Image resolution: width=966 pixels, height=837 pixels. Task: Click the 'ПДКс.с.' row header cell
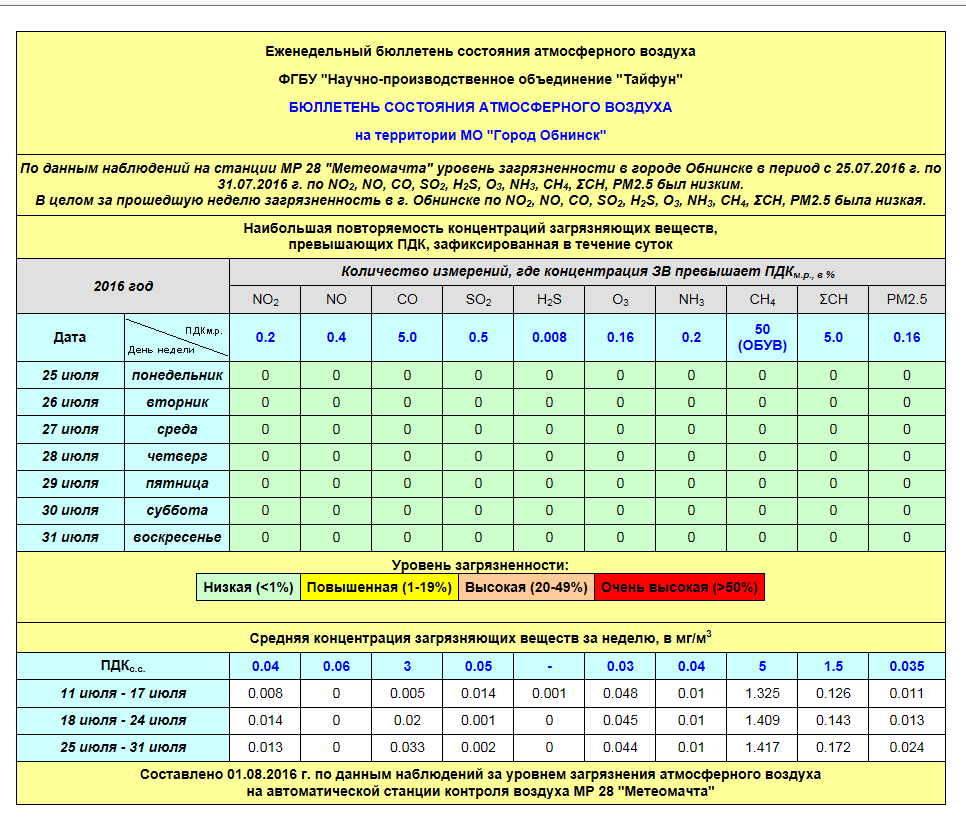pos(123,666)
